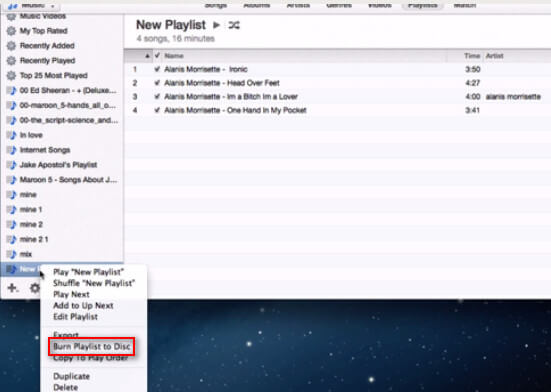Shuffle New Playlist with the shuffle icon
This screenshot has height=392, width=551.
234,25
